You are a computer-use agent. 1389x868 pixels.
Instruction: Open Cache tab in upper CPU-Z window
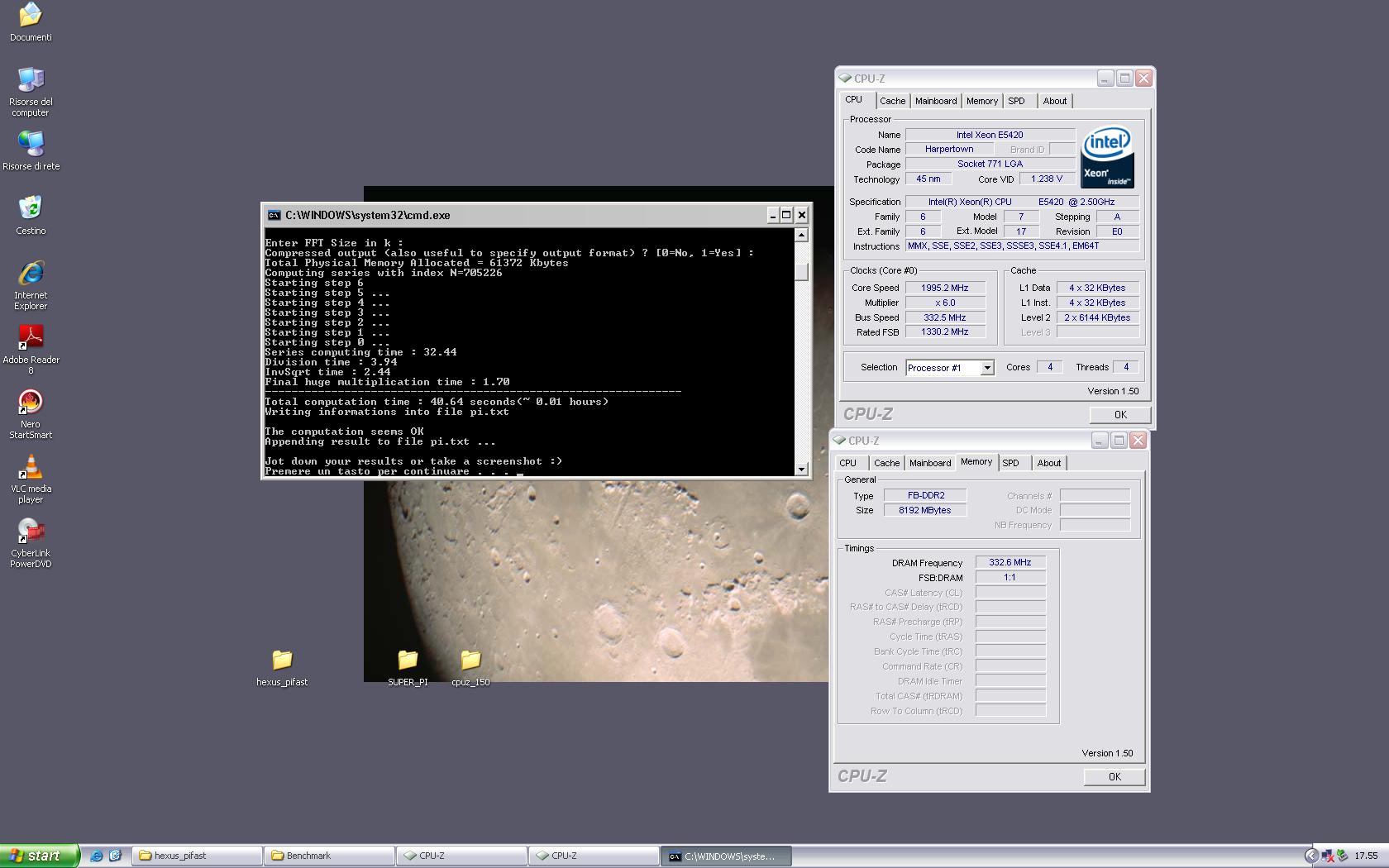892,101
